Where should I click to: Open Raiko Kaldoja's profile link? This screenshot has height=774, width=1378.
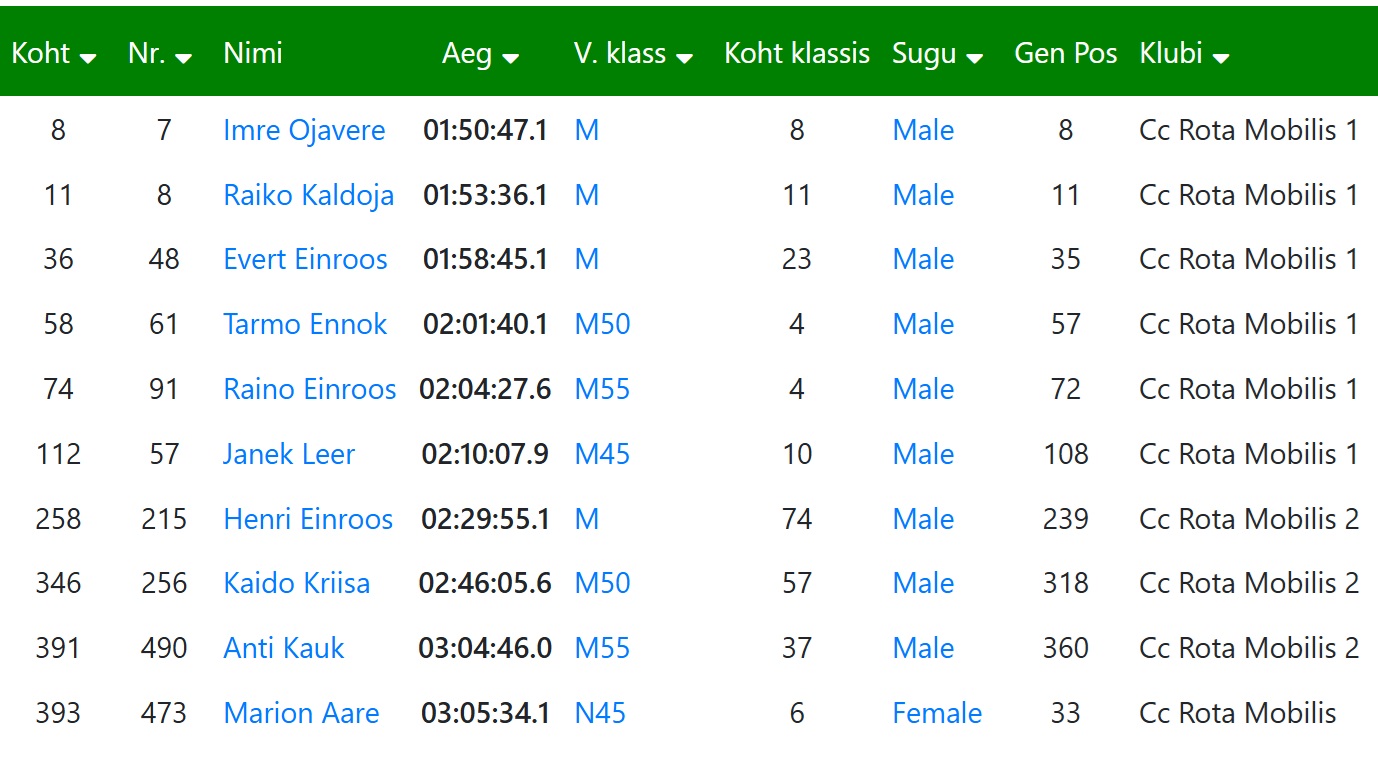click(308, 195)
